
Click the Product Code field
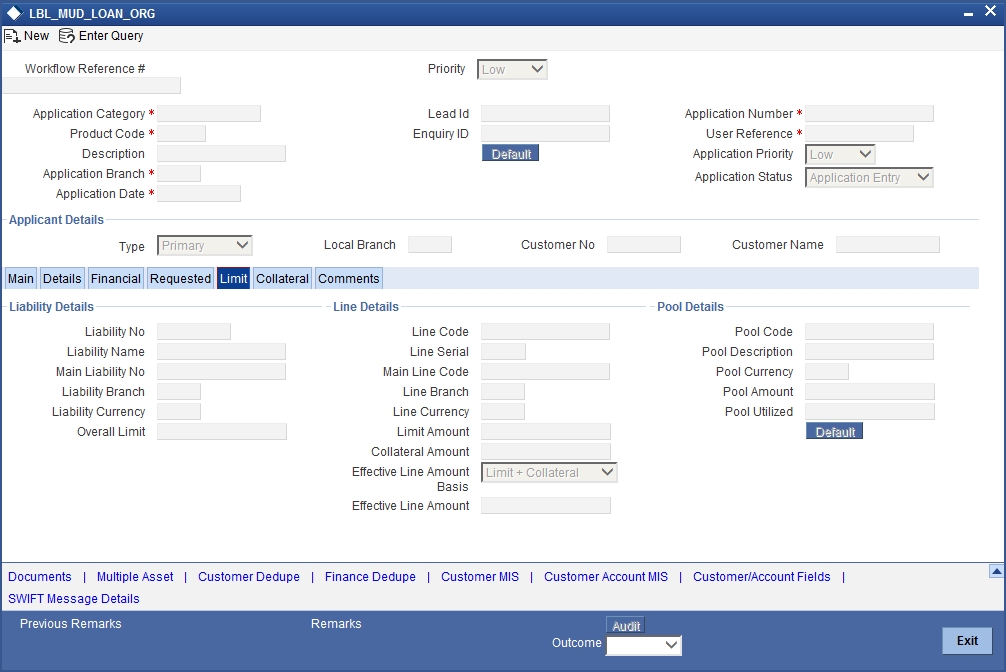pos(182,134)
